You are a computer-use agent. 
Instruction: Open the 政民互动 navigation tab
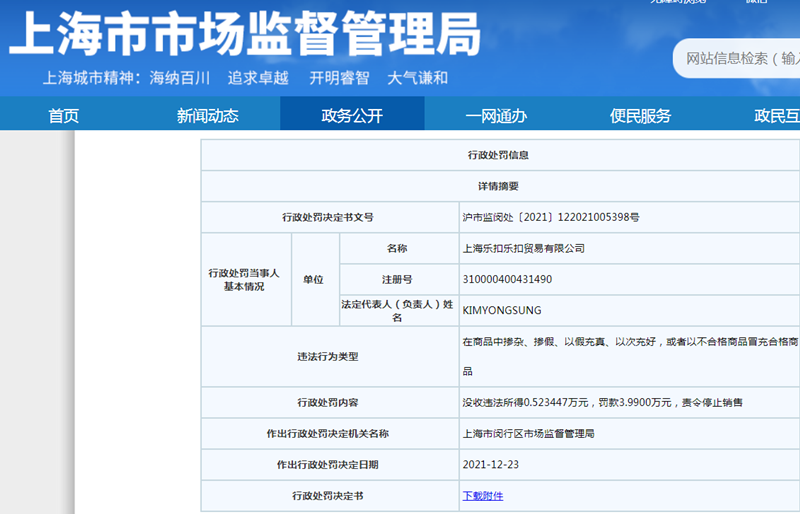tap(777, 116)
